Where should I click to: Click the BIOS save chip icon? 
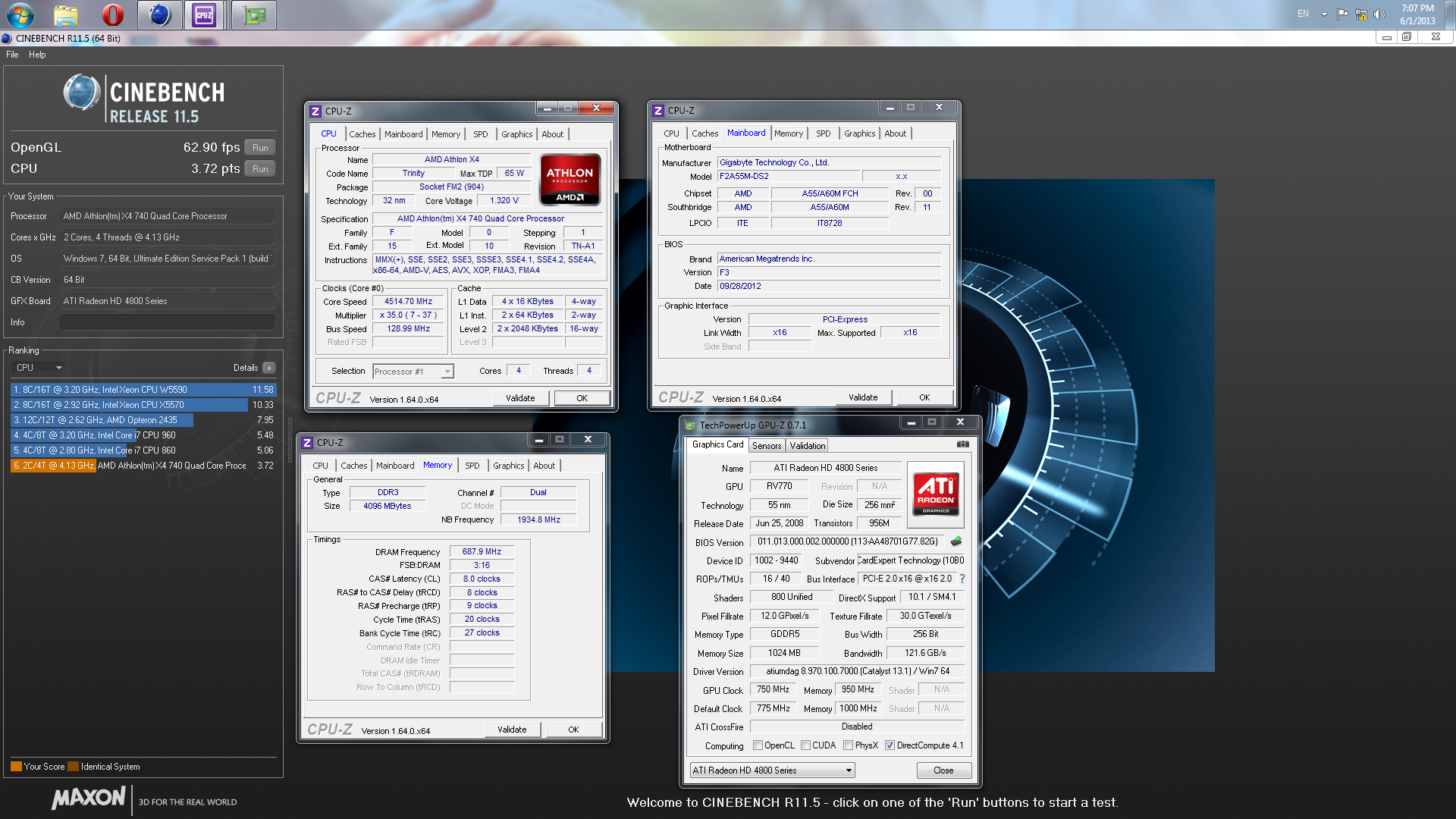(x=956, y=541)
